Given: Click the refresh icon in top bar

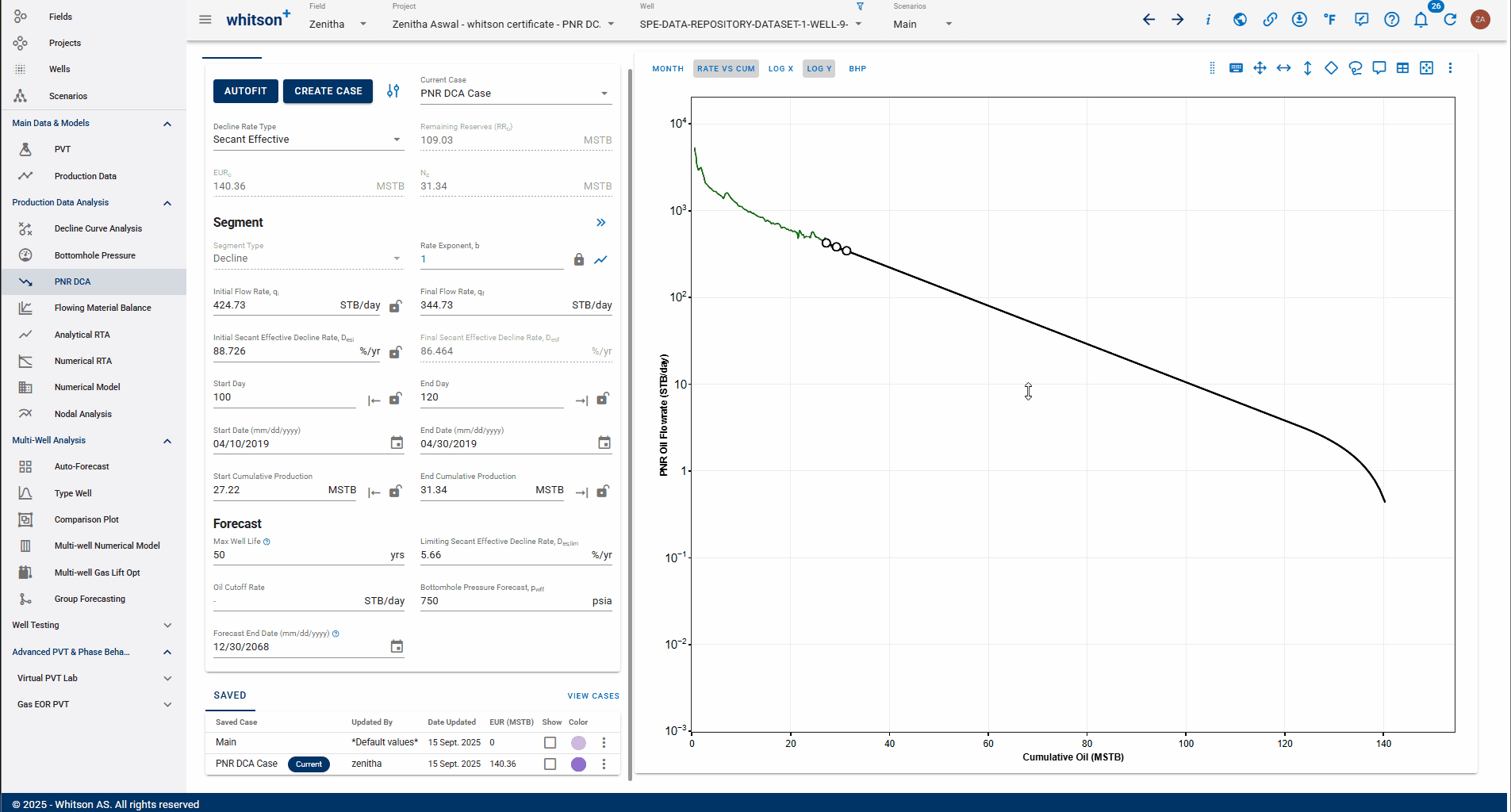Looking at the screenshot, I should [x=1450, y=20].
